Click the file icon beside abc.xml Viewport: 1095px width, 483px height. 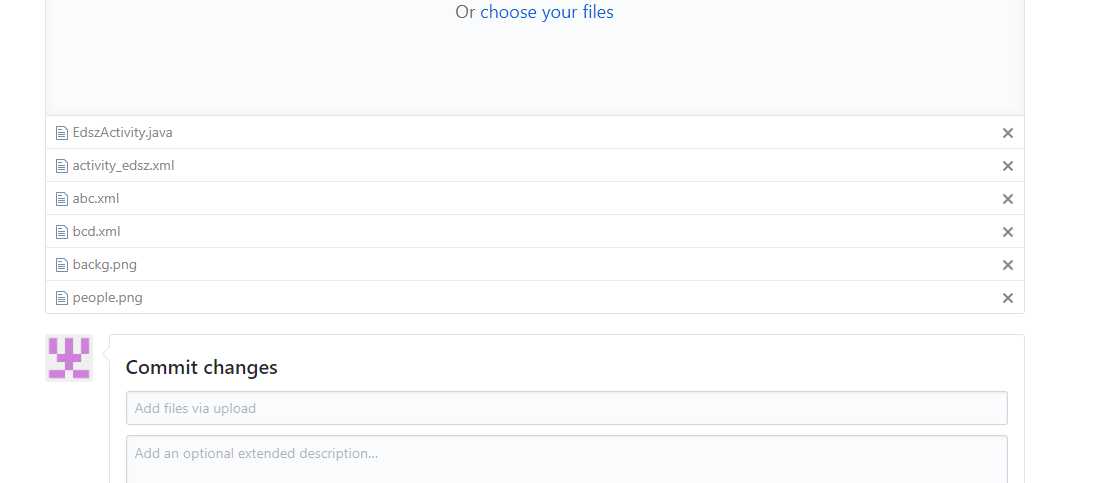click(x=61, y=198)
